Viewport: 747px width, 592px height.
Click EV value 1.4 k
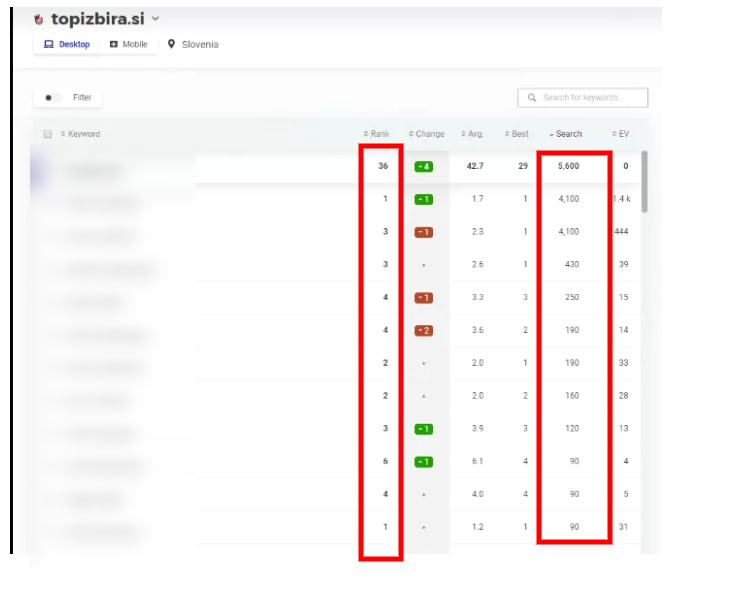[622, 199]
